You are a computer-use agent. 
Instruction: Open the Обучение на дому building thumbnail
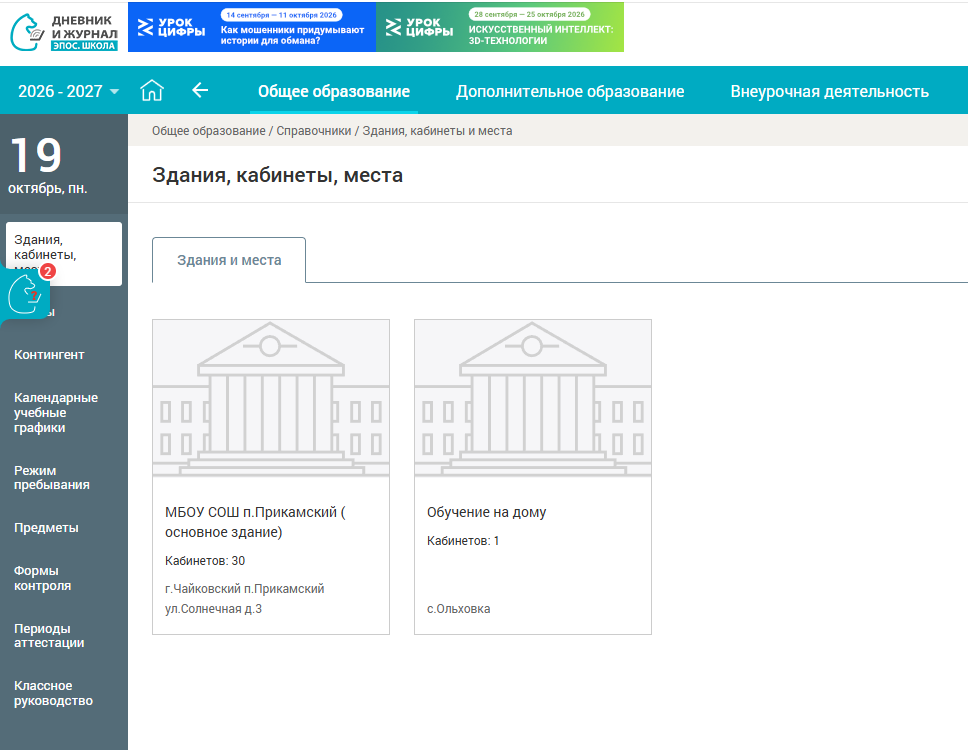tap(533, 398)
